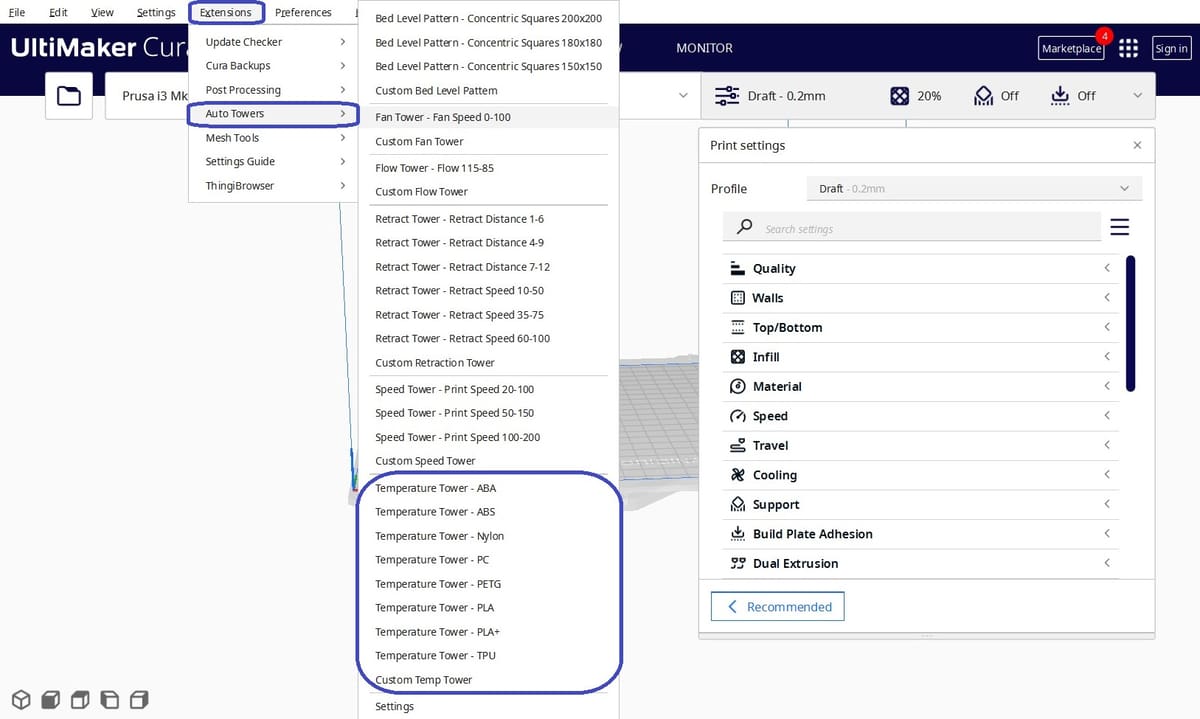This screenshot has height=719, width=1200.
Task: Switch to the right view cube icon
Action: [x=140, y=698]
